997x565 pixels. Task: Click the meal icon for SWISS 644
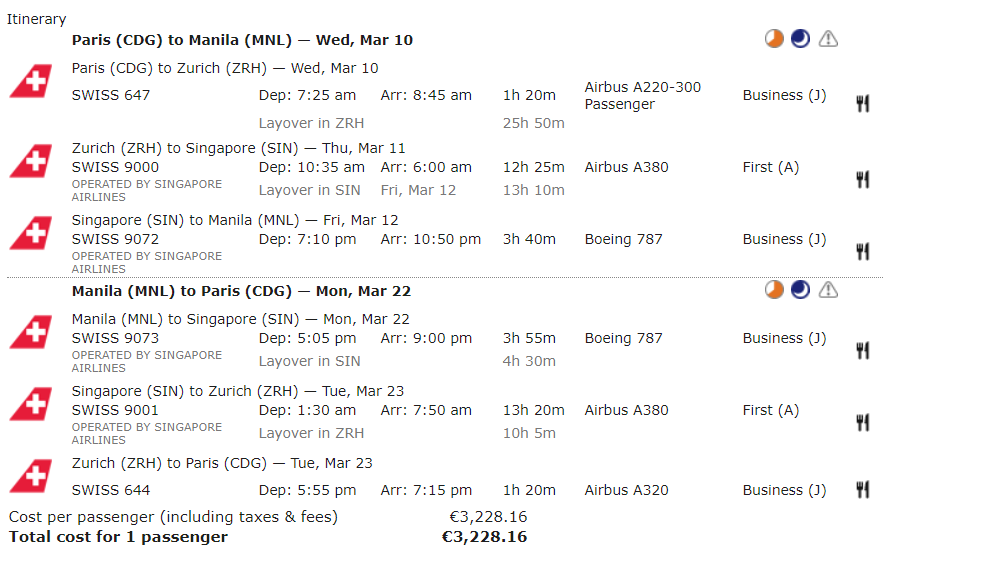(x=862, y=489)
